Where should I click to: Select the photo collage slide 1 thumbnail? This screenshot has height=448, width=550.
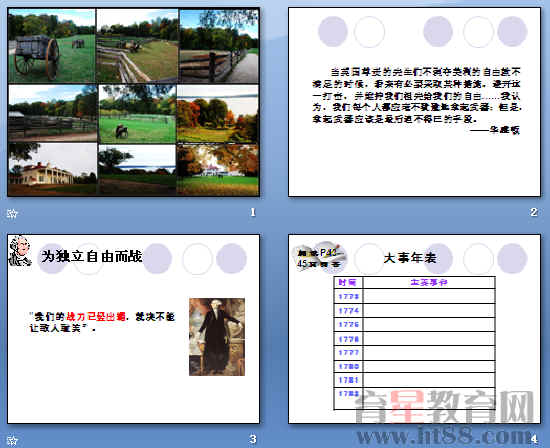(134, 102)
